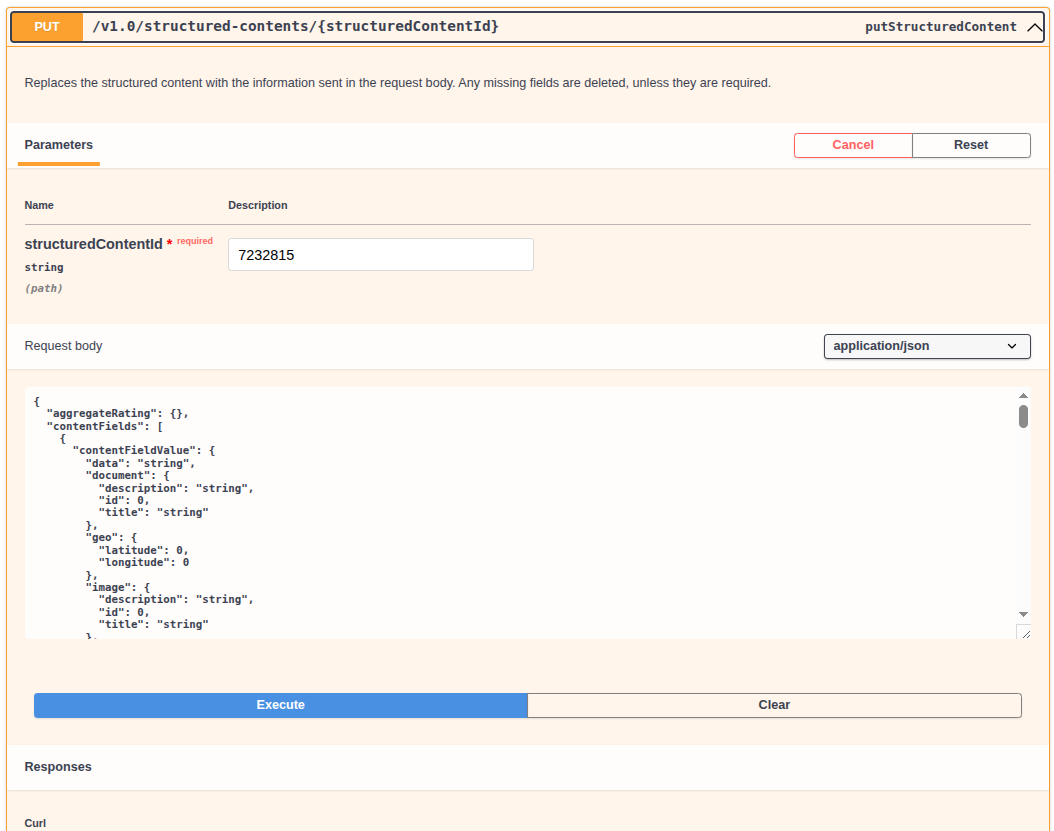Click the Request body label
Viewport: 1054px width, 831px height.
(x=63, y=346)
